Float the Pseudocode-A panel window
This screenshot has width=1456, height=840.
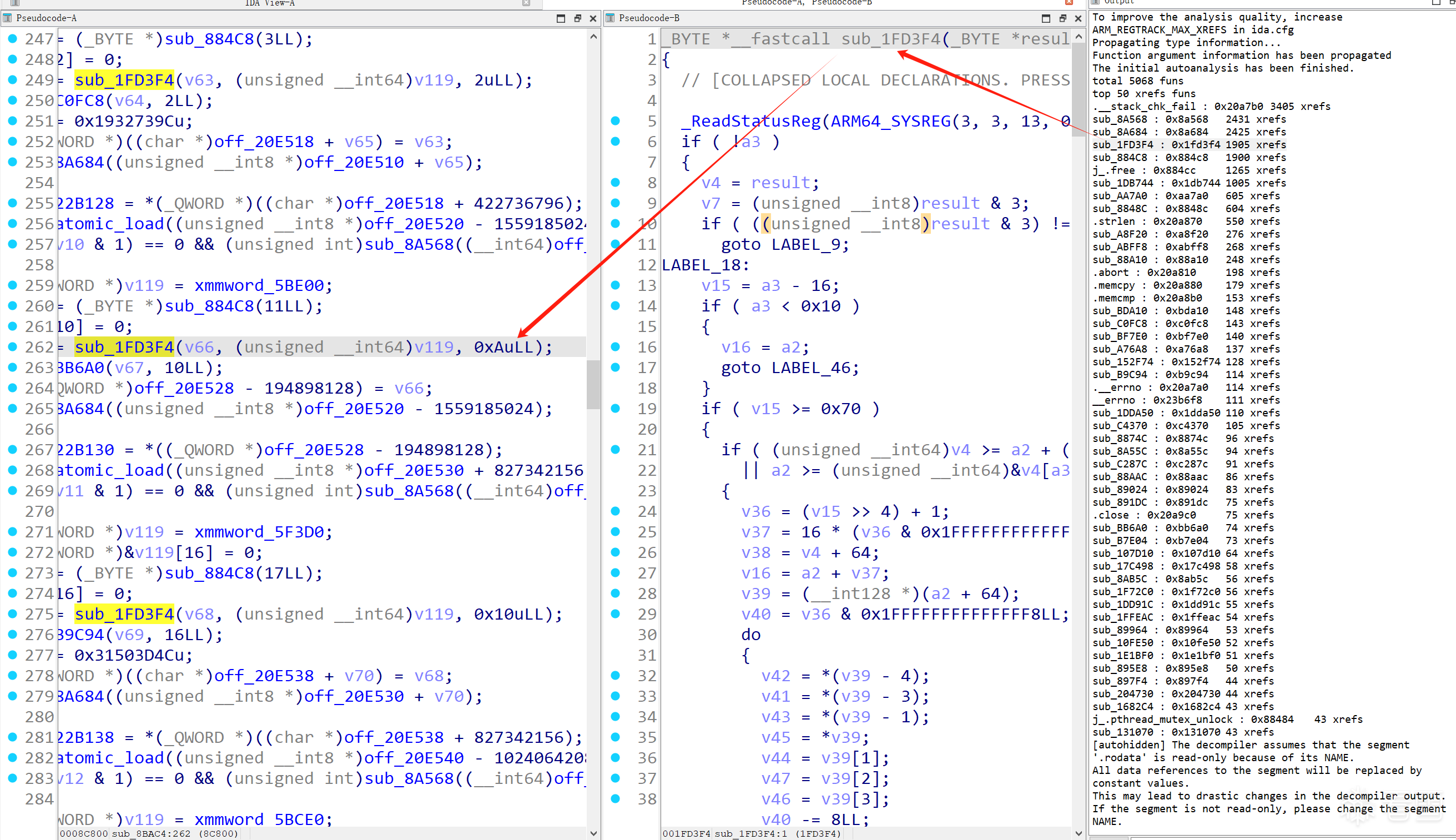[x=577, y=18]
